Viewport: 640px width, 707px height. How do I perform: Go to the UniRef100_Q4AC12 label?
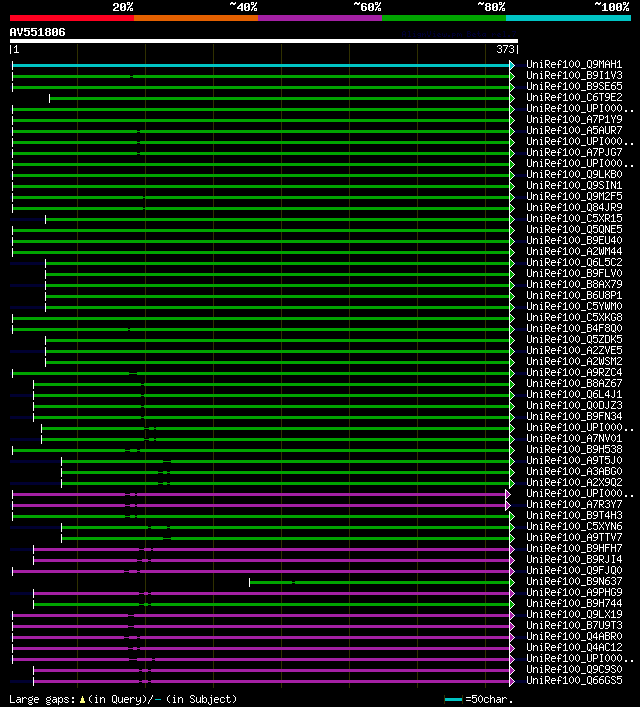pos(574,647)
